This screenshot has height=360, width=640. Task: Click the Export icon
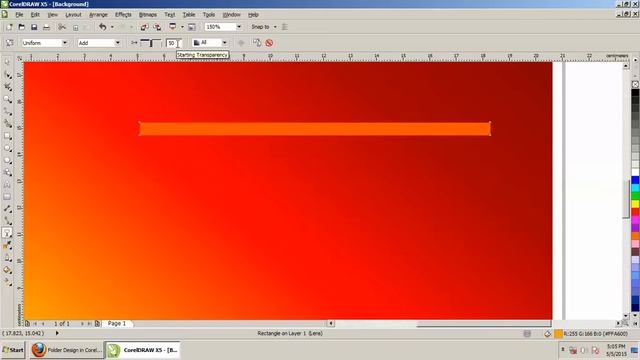pyautogui.click(x=158, y=27)
